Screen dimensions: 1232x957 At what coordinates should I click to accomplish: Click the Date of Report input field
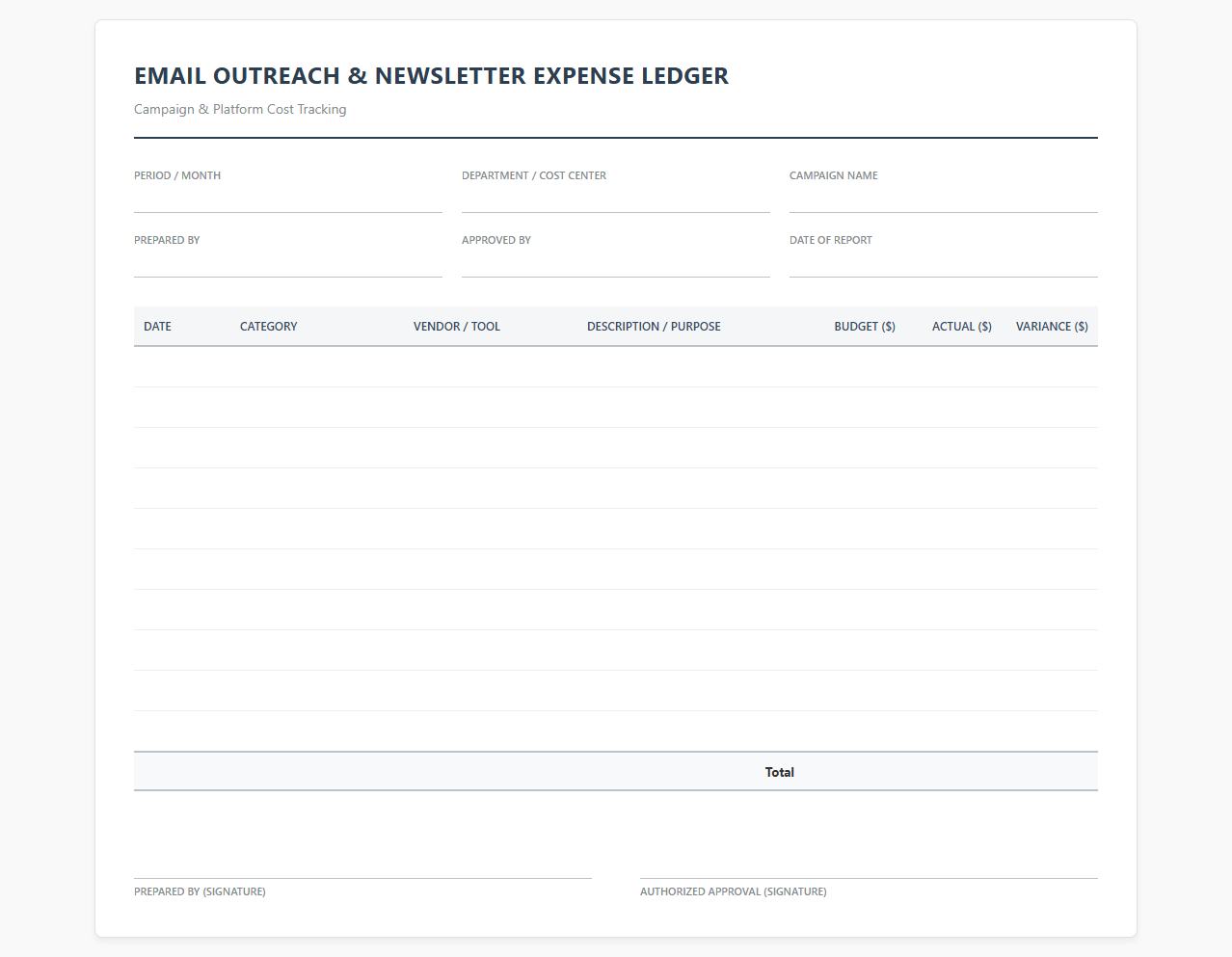(x=944, y=264)
